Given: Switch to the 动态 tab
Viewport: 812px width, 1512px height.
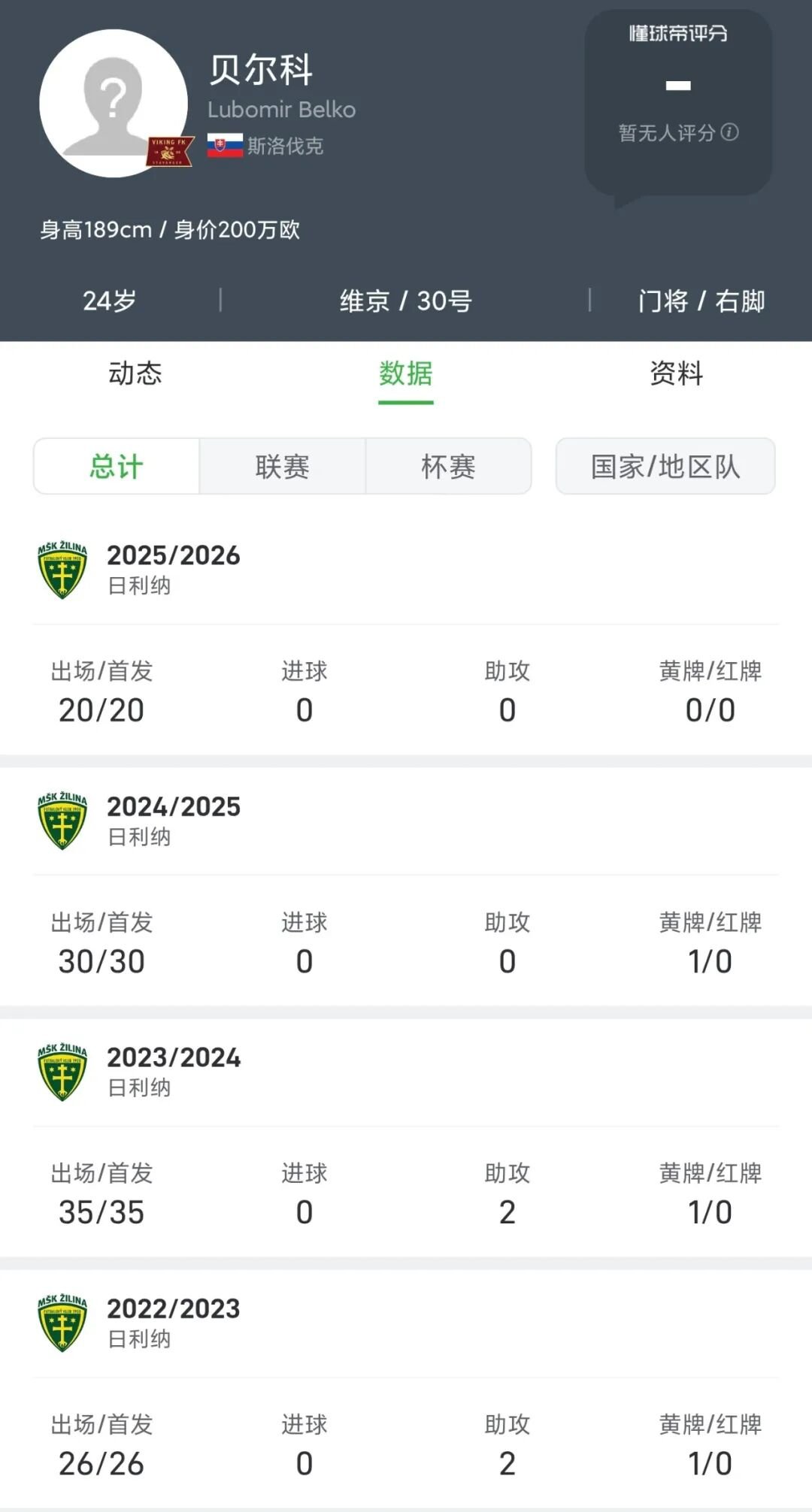Looking at the screenshot, I should point(135,373).
